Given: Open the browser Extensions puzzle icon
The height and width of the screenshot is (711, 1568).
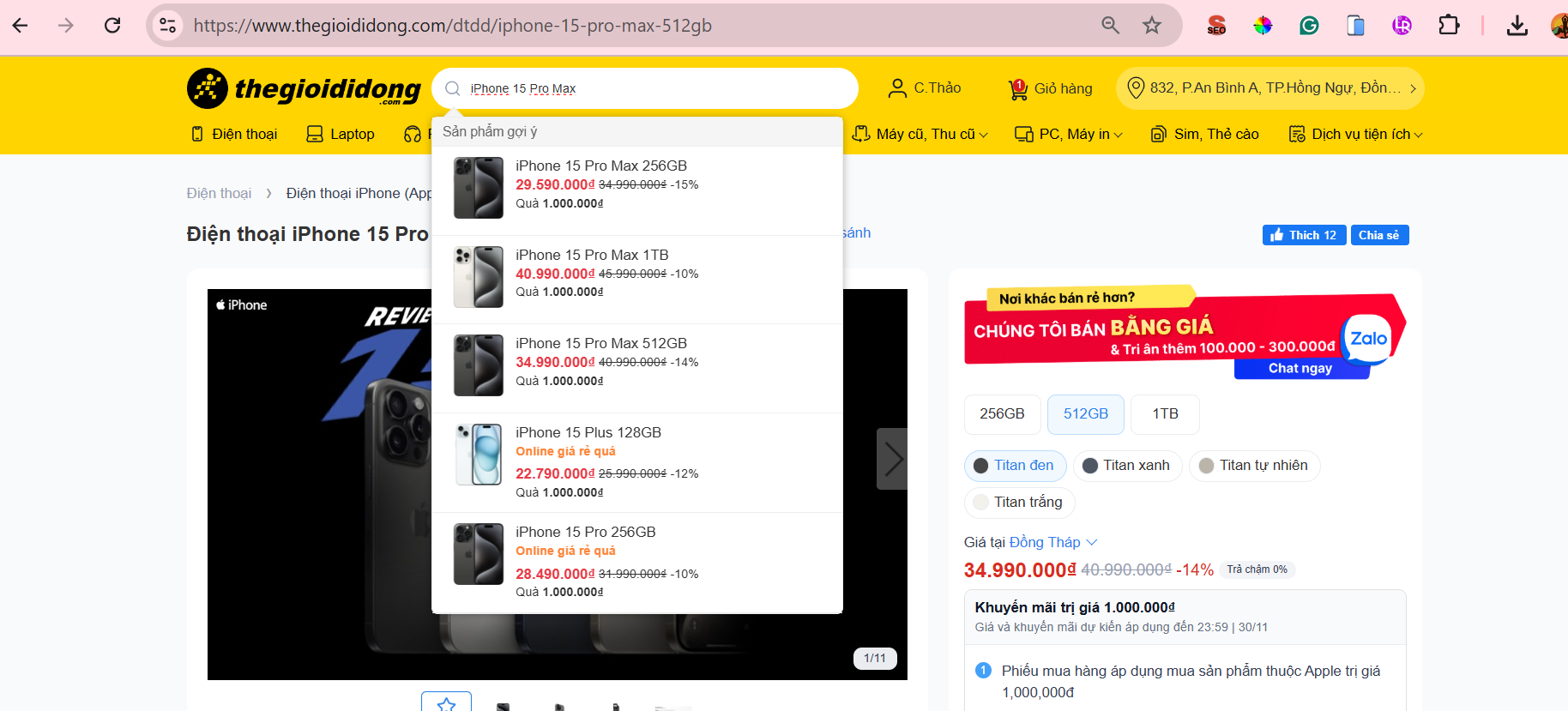Looking at the screenshot, I should (x=1448, y=26).
